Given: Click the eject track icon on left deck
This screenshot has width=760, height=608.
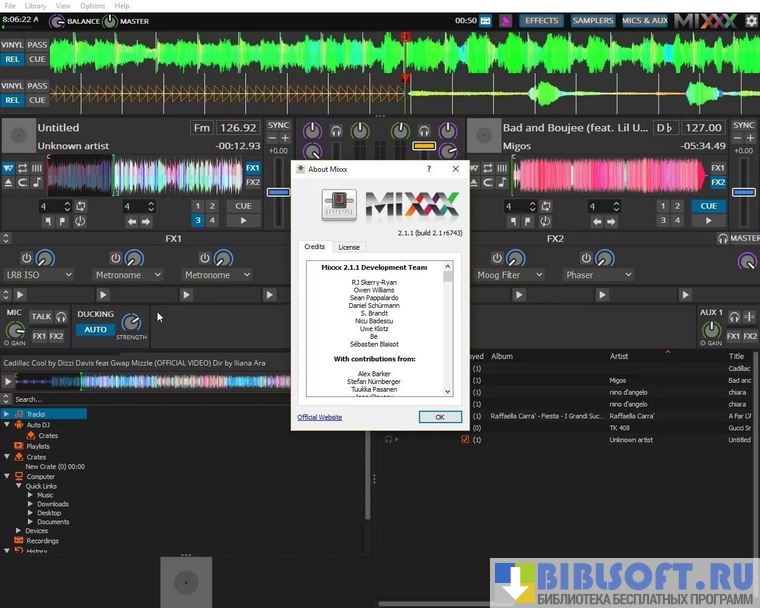Looking at the screenshot, I should coord(9,183).
